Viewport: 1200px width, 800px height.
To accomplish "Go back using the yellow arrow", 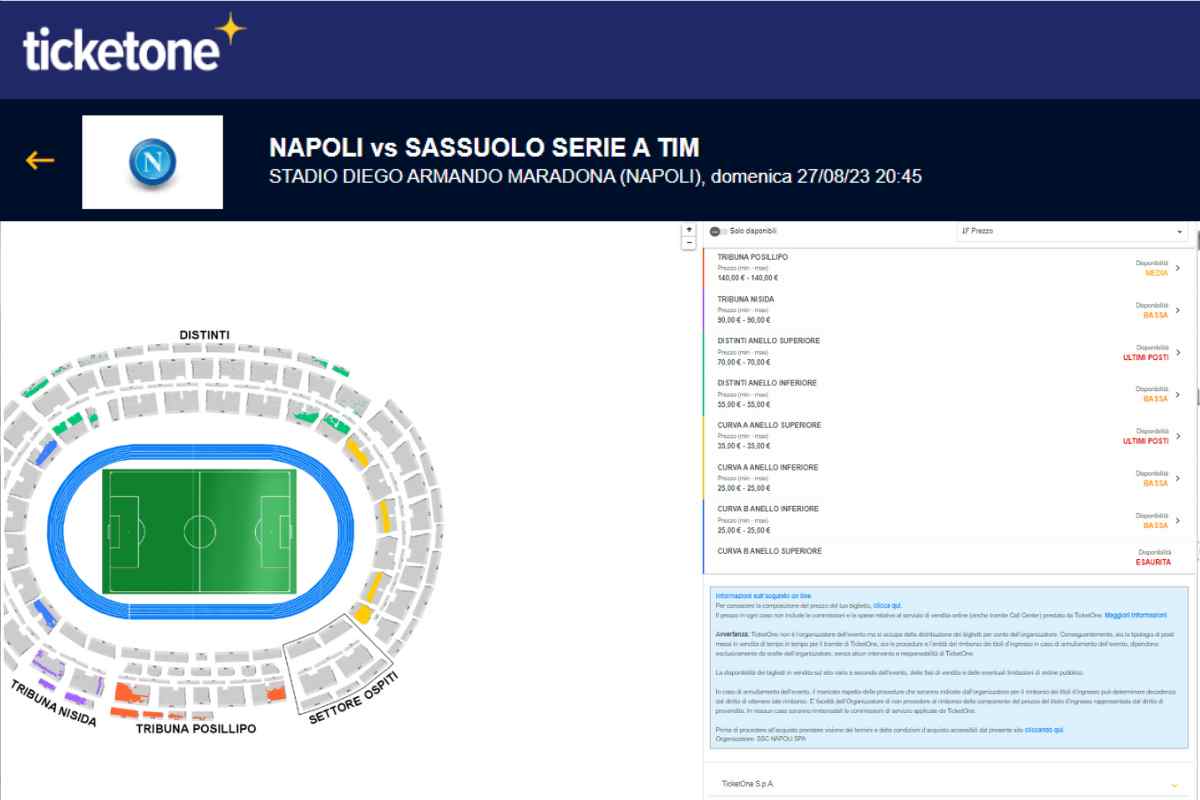I will 37,158.
